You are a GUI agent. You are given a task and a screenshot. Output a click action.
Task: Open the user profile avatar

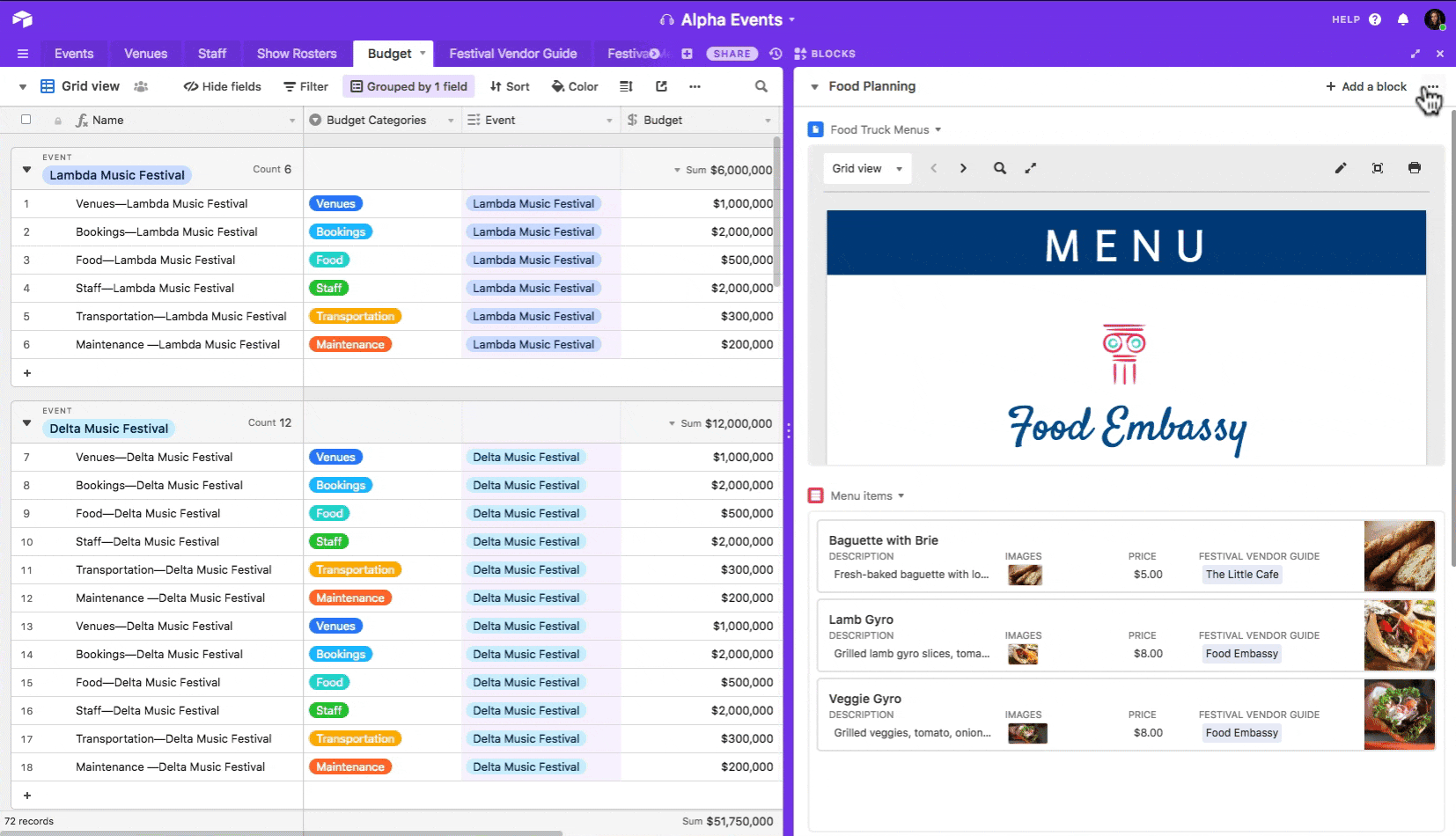point(1435,19)
